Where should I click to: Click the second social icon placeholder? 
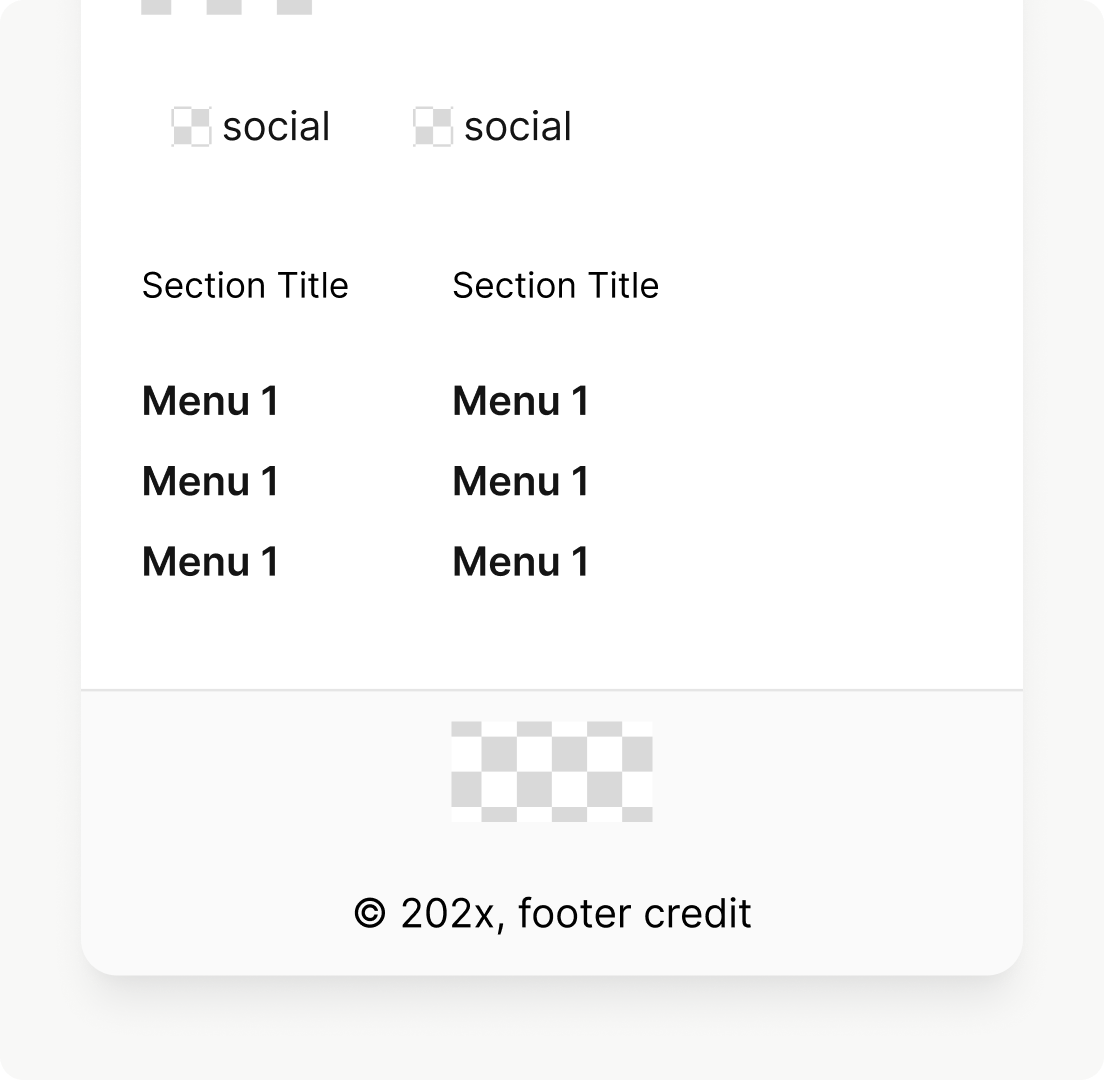pyautogui.click(x=433, y=127)
